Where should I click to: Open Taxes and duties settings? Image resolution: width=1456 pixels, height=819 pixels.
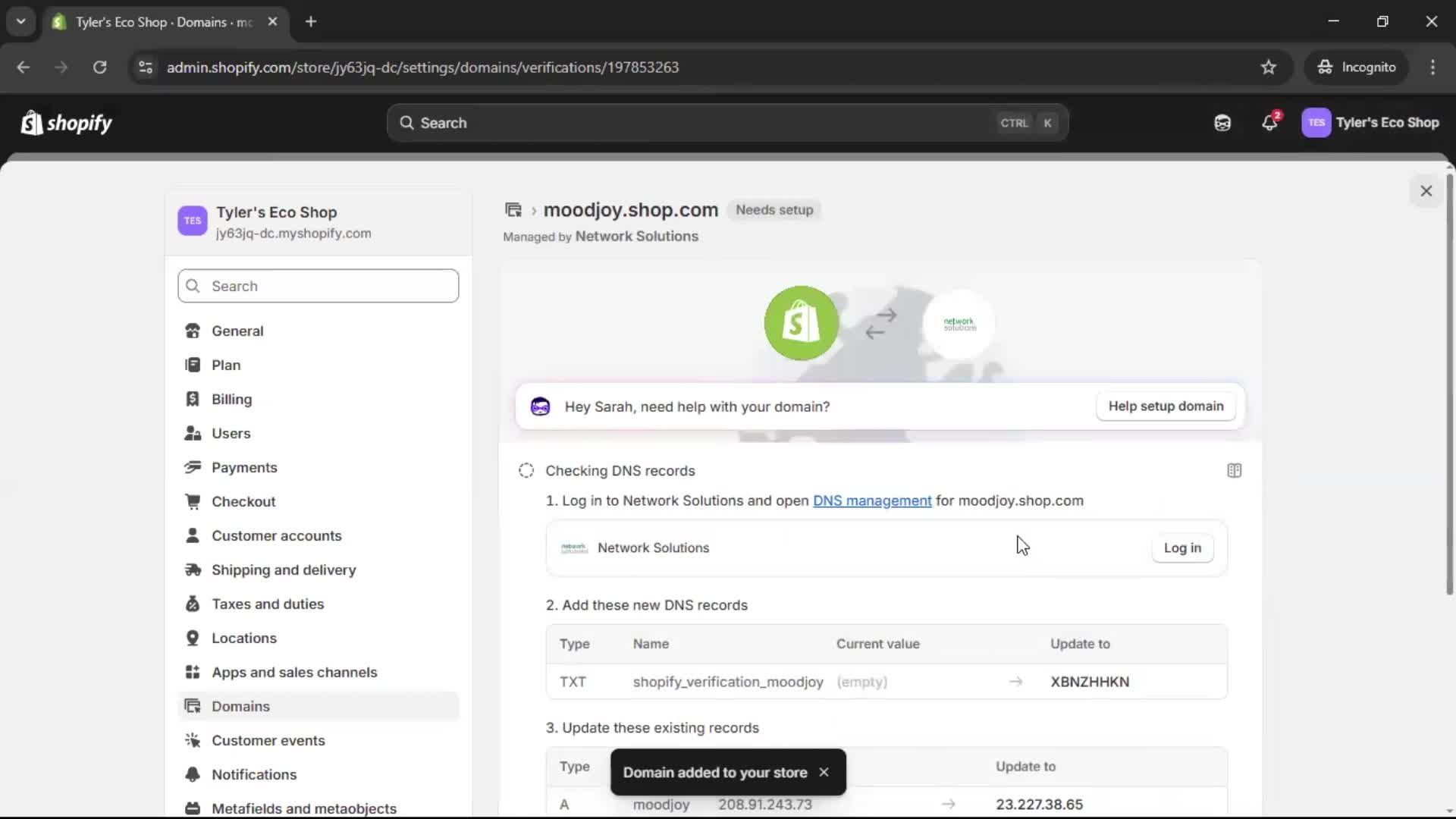click(267, 604)
